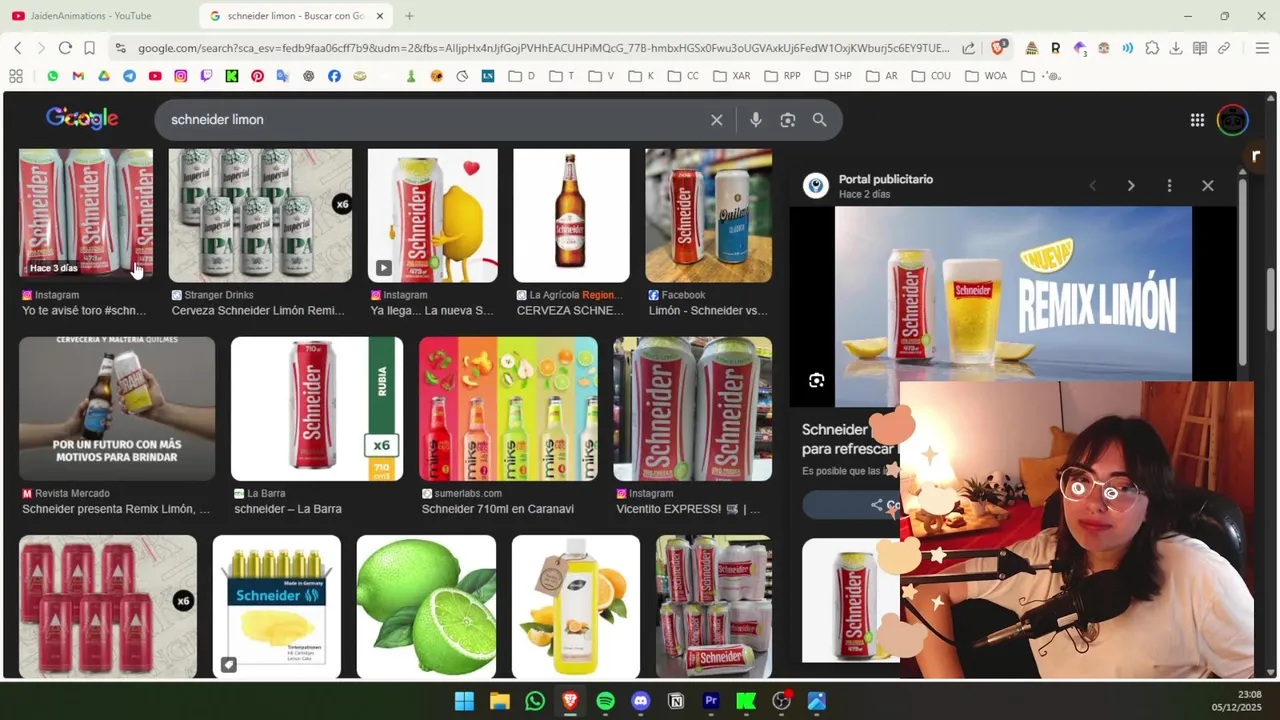The image size is (1280, 720).
Task: Open the WOA bookmarks folder
Action: pos(987,76)
